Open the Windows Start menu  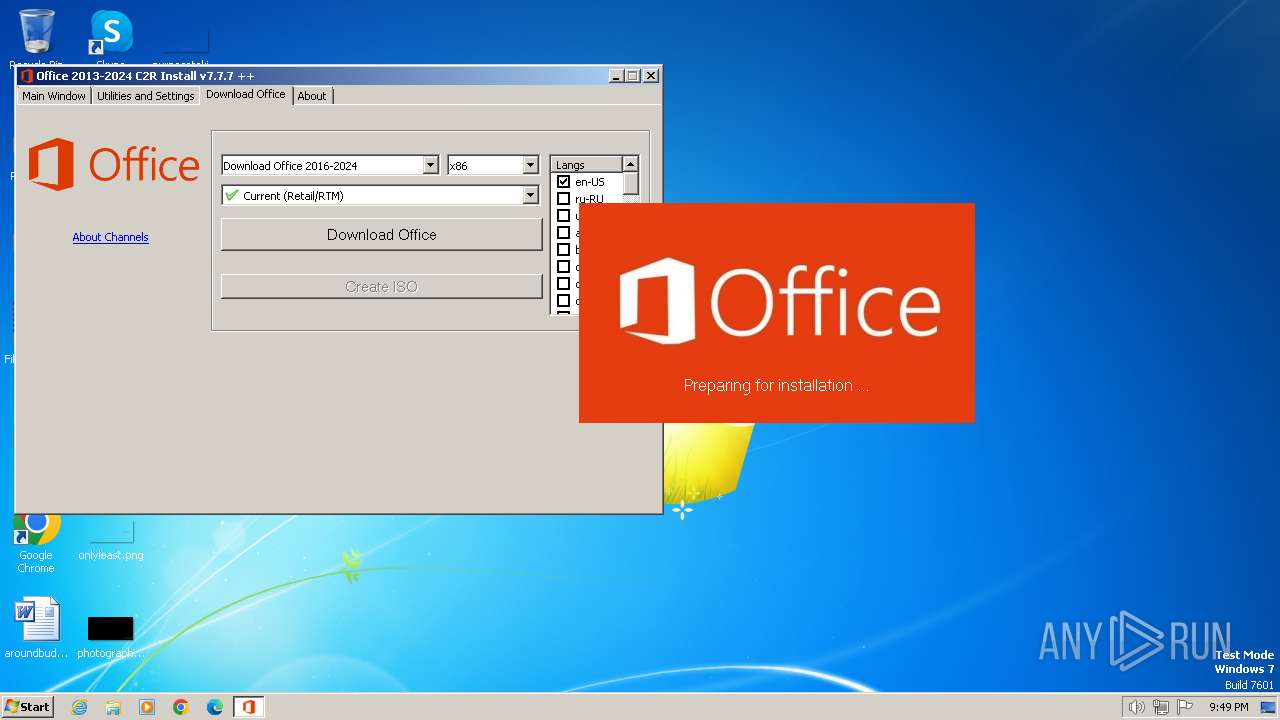pyautogui.click(x=27, y=706)
